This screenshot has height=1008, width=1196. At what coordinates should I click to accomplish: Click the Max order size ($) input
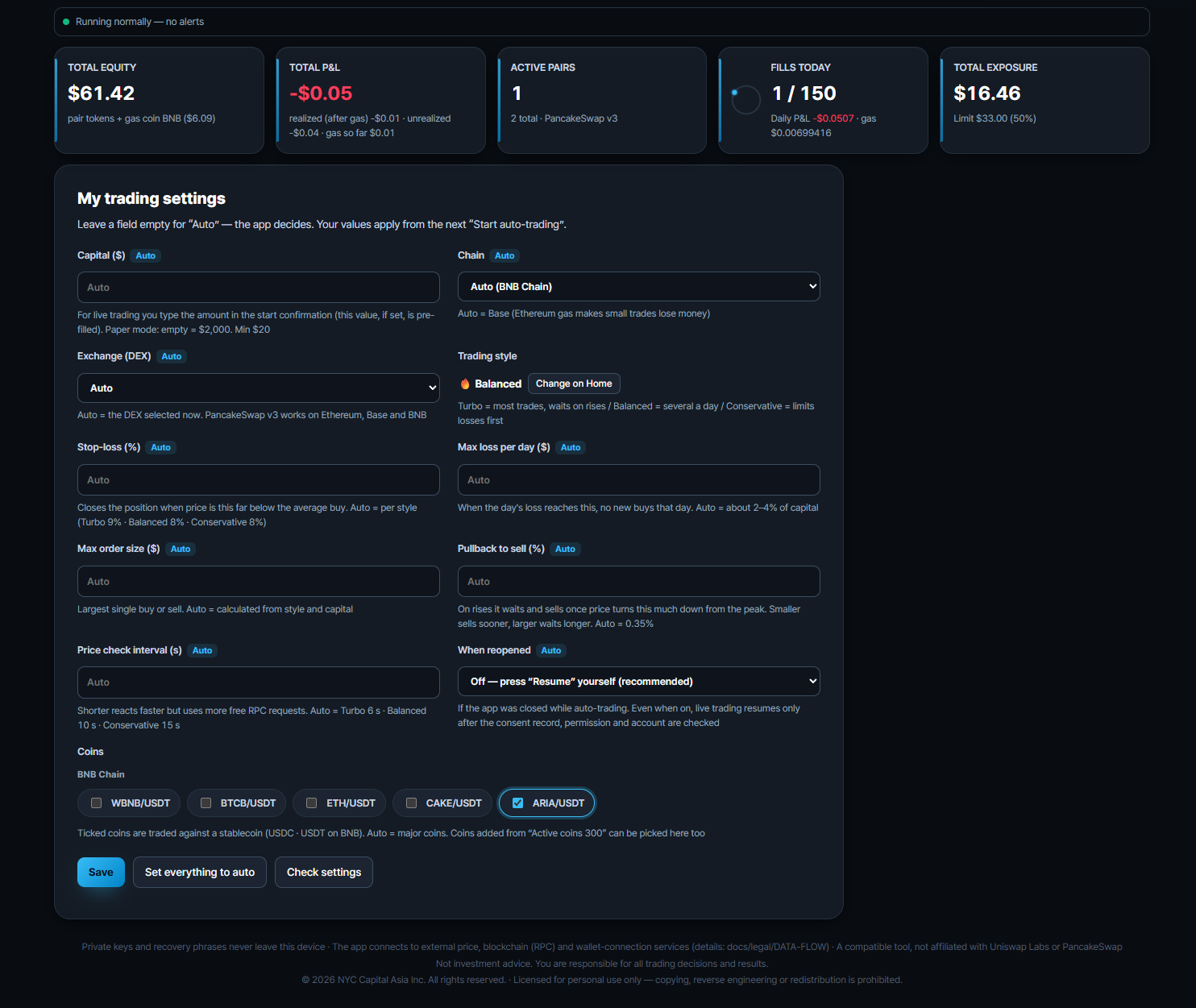(259, 582)
